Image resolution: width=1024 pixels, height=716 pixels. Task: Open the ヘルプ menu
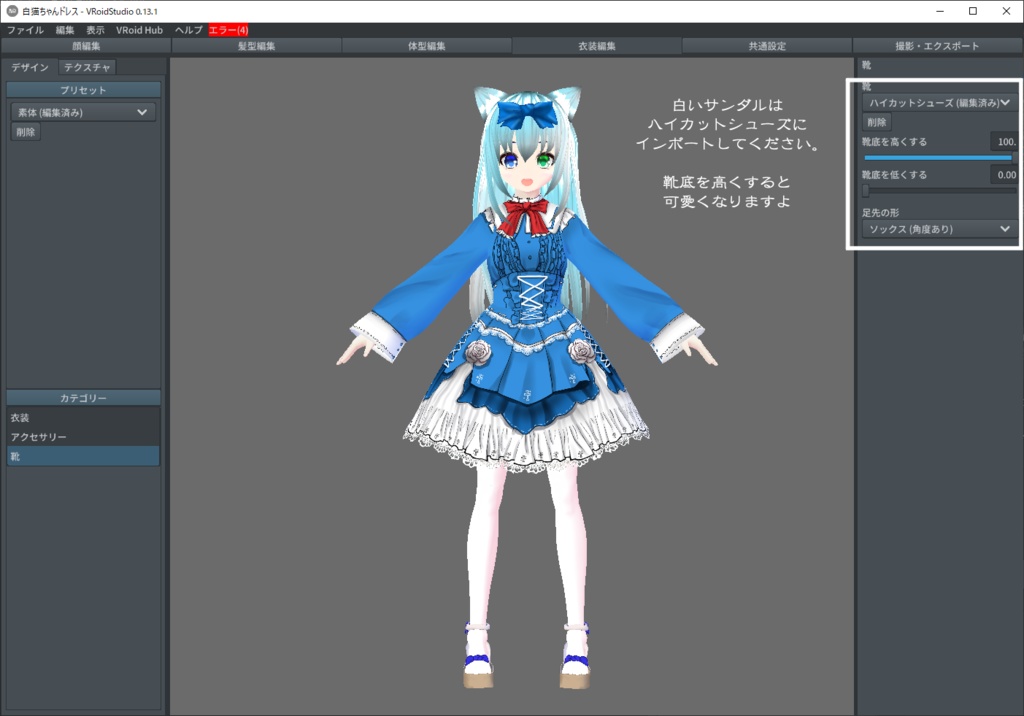pos(186,30)
